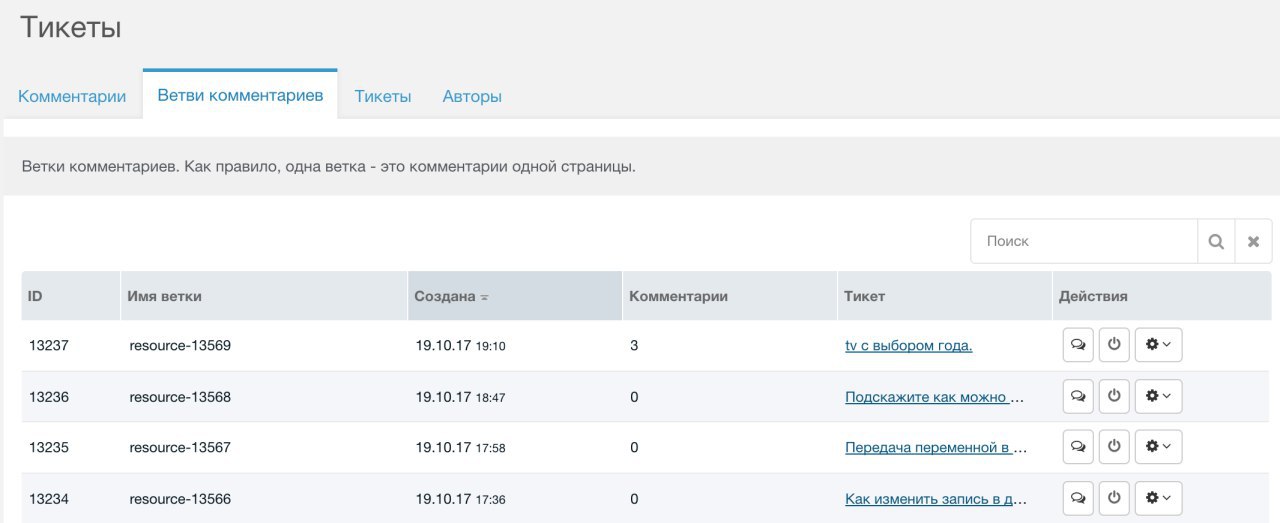The height and width of the screenshot is (523, 1280).
Task: Open comments for branch 13237
Action: 1078,345
